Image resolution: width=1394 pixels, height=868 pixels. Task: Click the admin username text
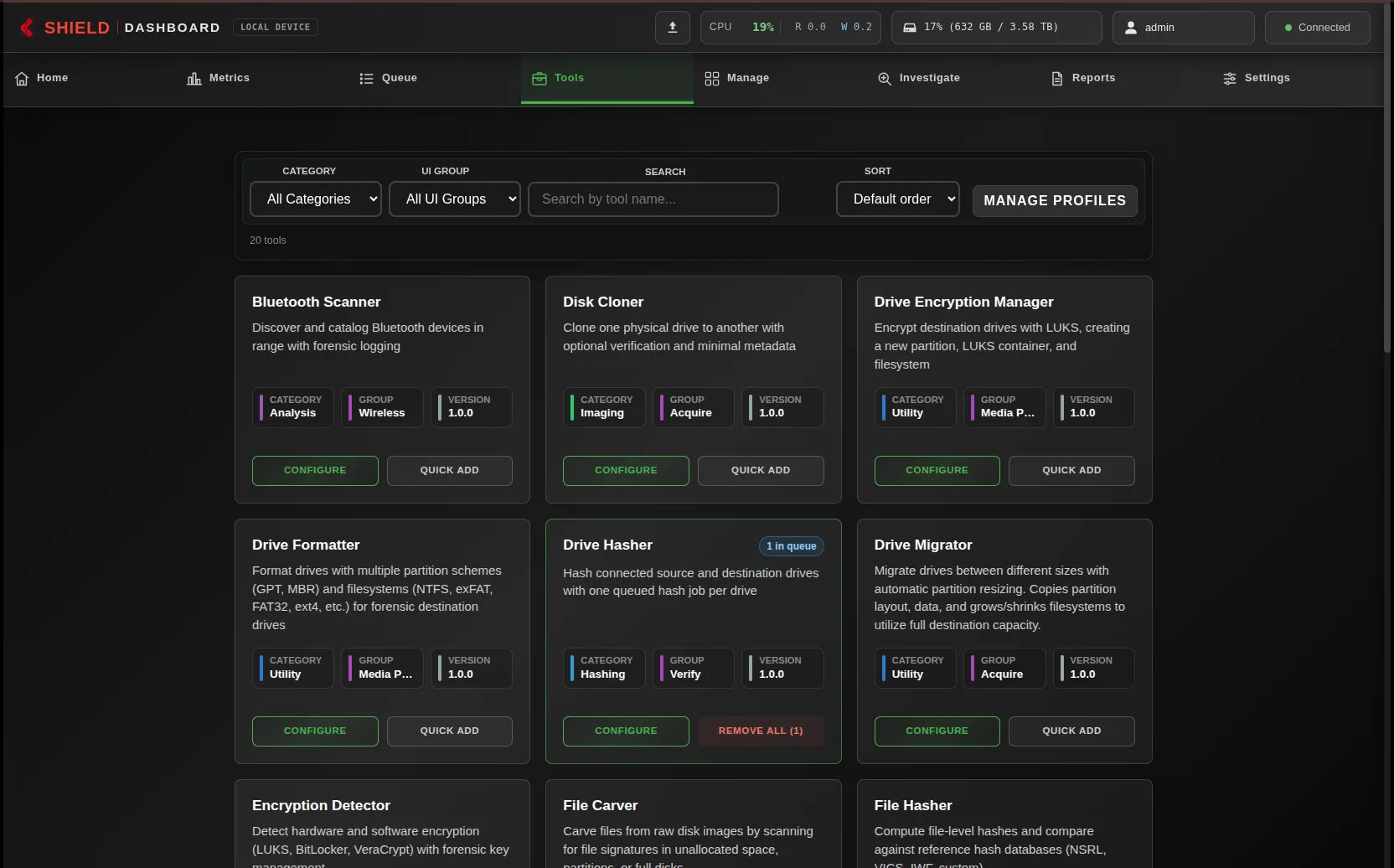point(1159,28)
